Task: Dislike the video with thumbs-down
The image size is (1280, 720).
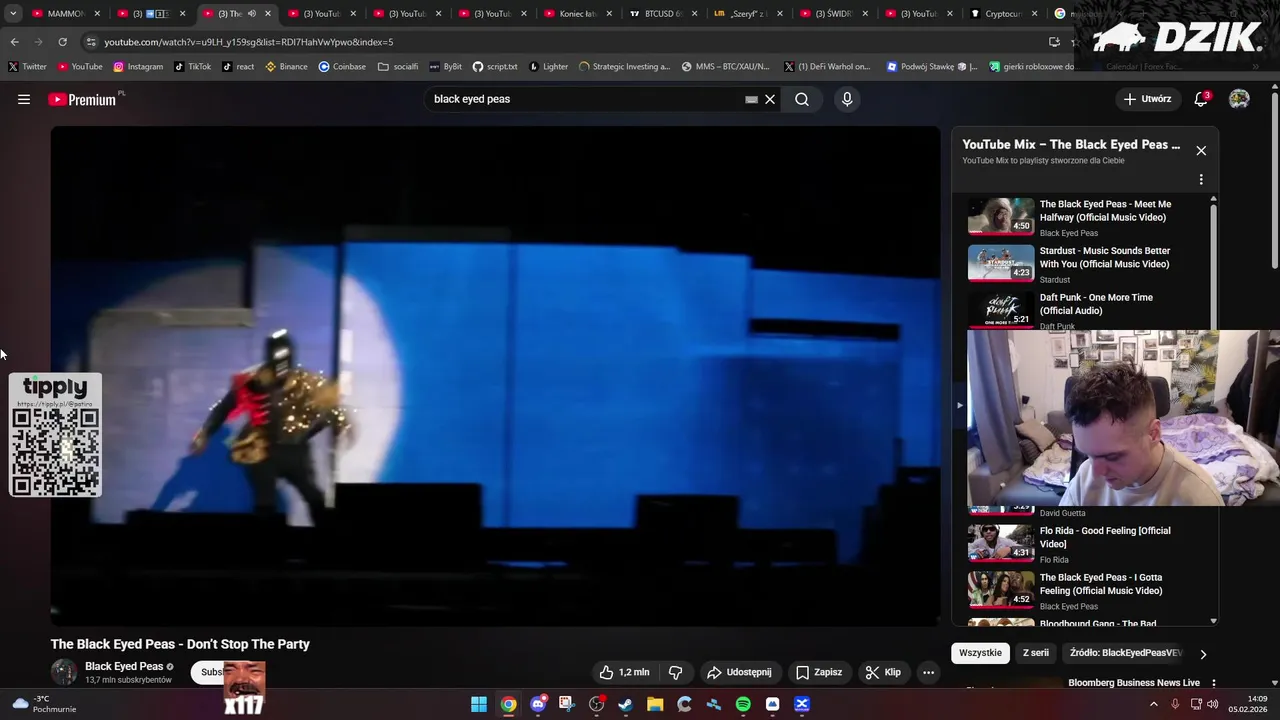Action: tap(675, 672)
